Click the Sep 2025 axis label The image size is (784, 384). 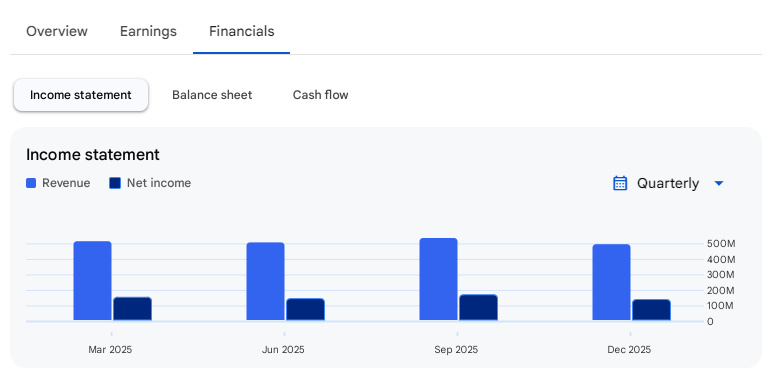(456, 350)
